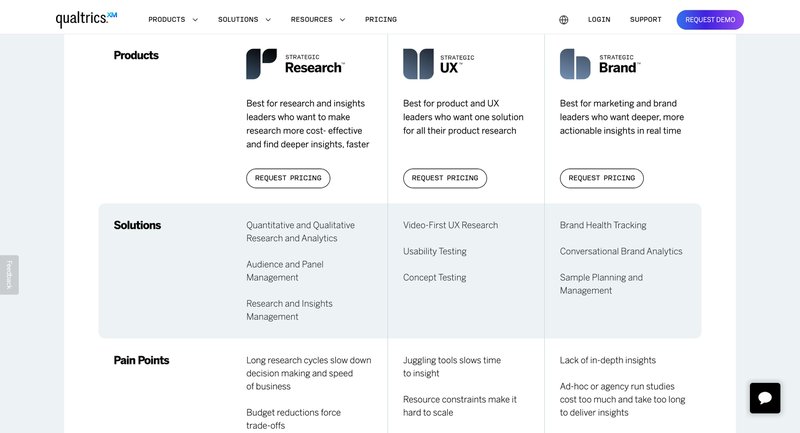Click the Strategic Brand product title
The height and width of the screenshot is (433, 800).
point(619,64)
